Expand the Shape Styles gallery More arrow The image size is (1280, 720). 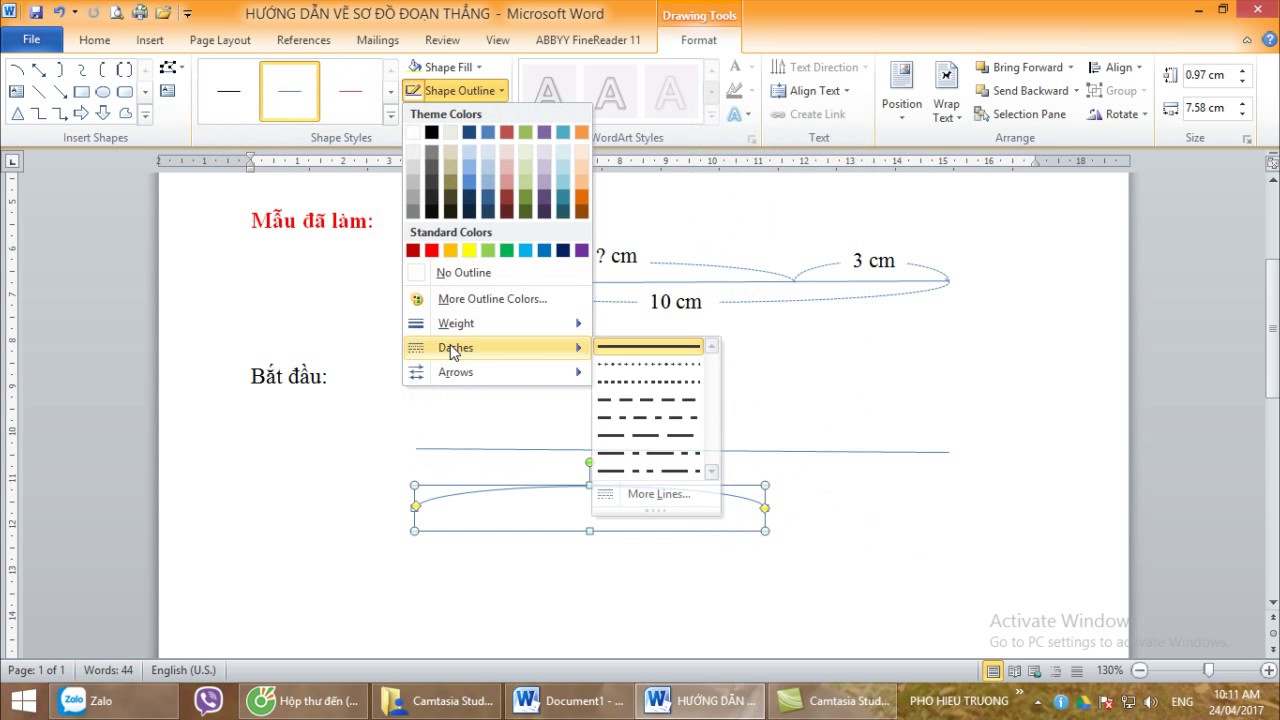tap(391, 116)
